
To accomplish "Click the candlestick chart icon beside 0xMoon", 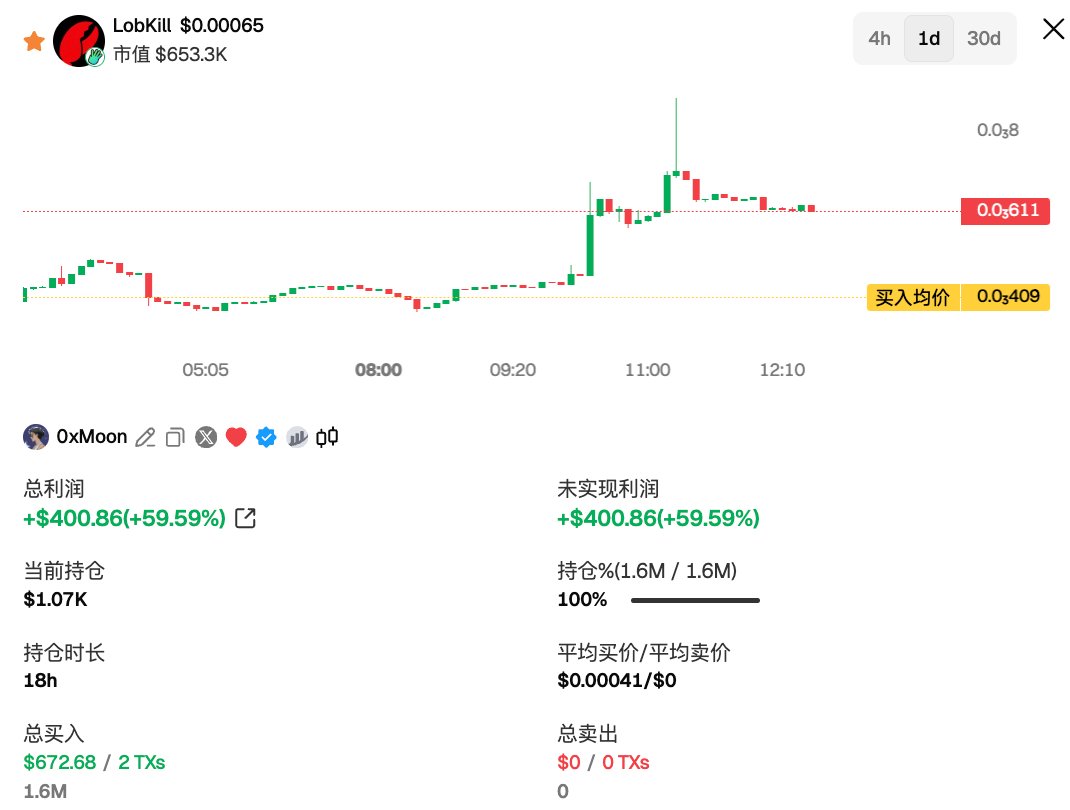I will [x=327, y=437].
